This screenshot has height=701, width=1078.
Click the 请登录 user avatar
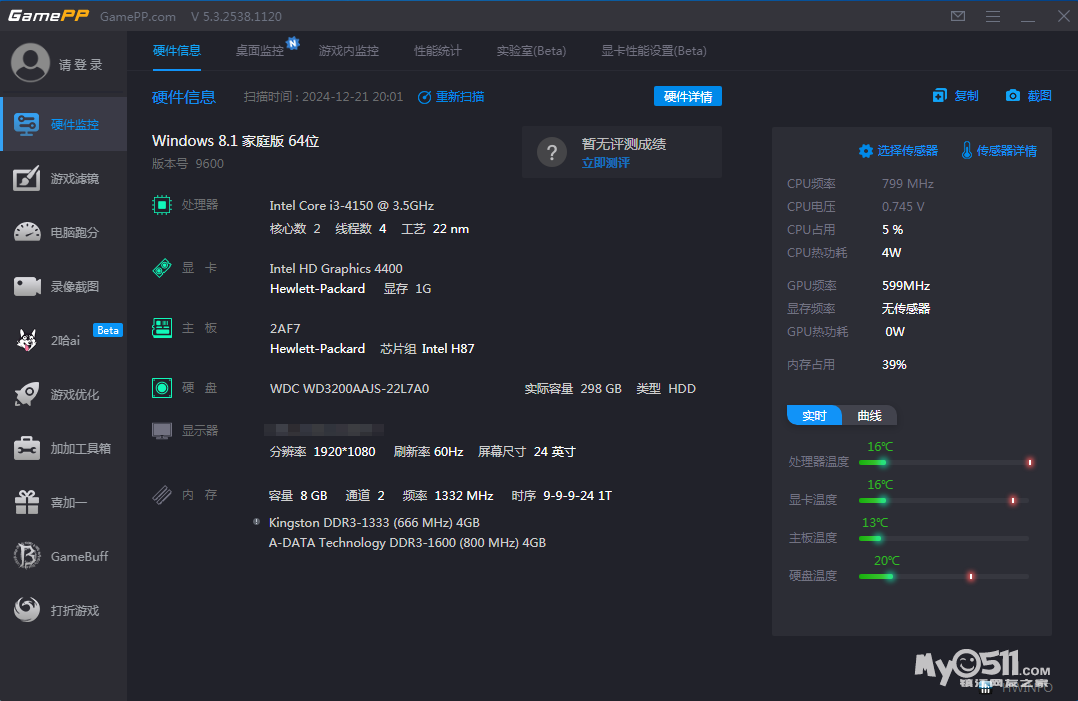pyautogui.click(x=30, y=63)
